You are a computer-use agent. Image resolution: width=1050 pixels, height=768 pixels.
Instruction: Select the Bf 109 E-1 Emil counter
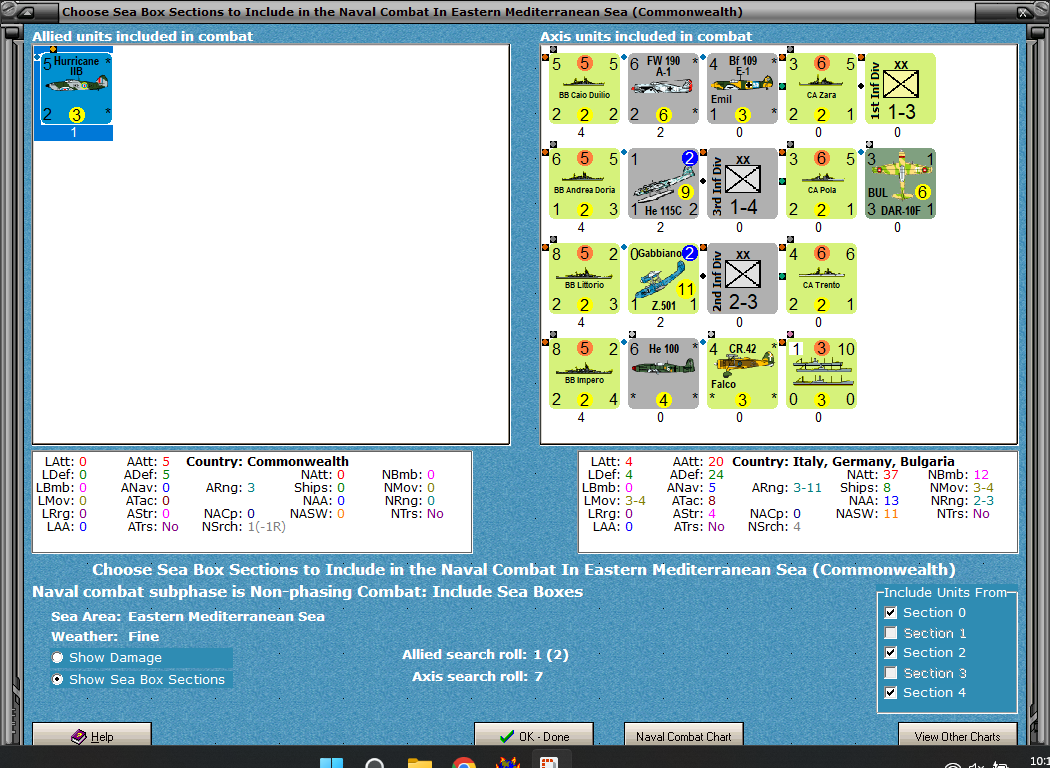click(x=742, y=88)
